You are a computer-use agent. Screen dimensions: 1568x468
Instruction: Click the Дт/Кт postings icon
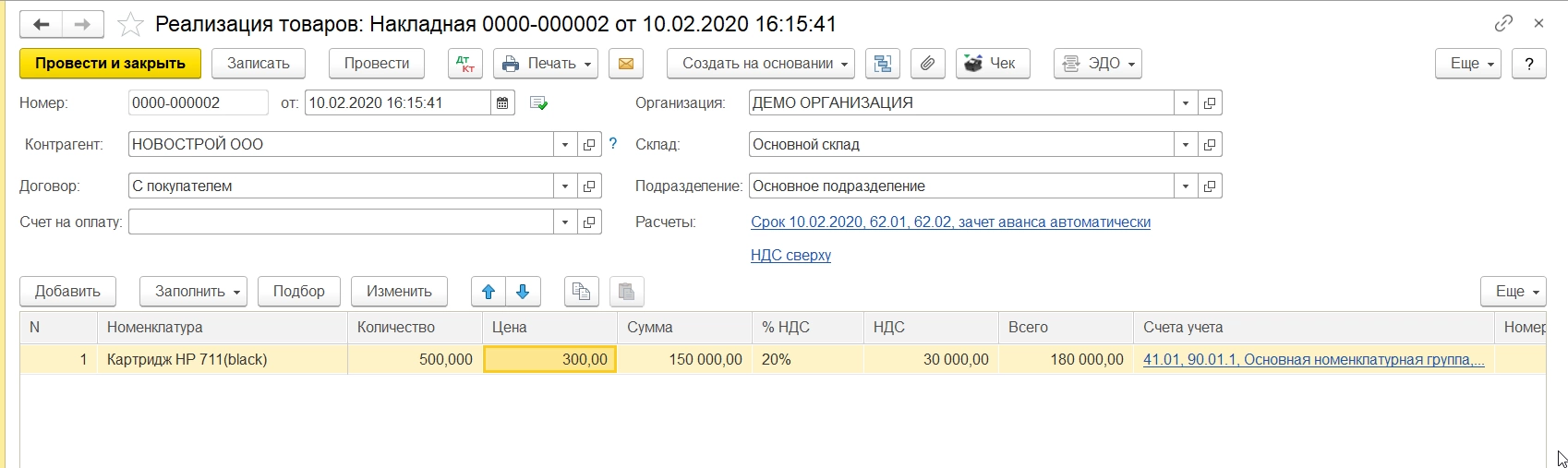click(465, 64)
